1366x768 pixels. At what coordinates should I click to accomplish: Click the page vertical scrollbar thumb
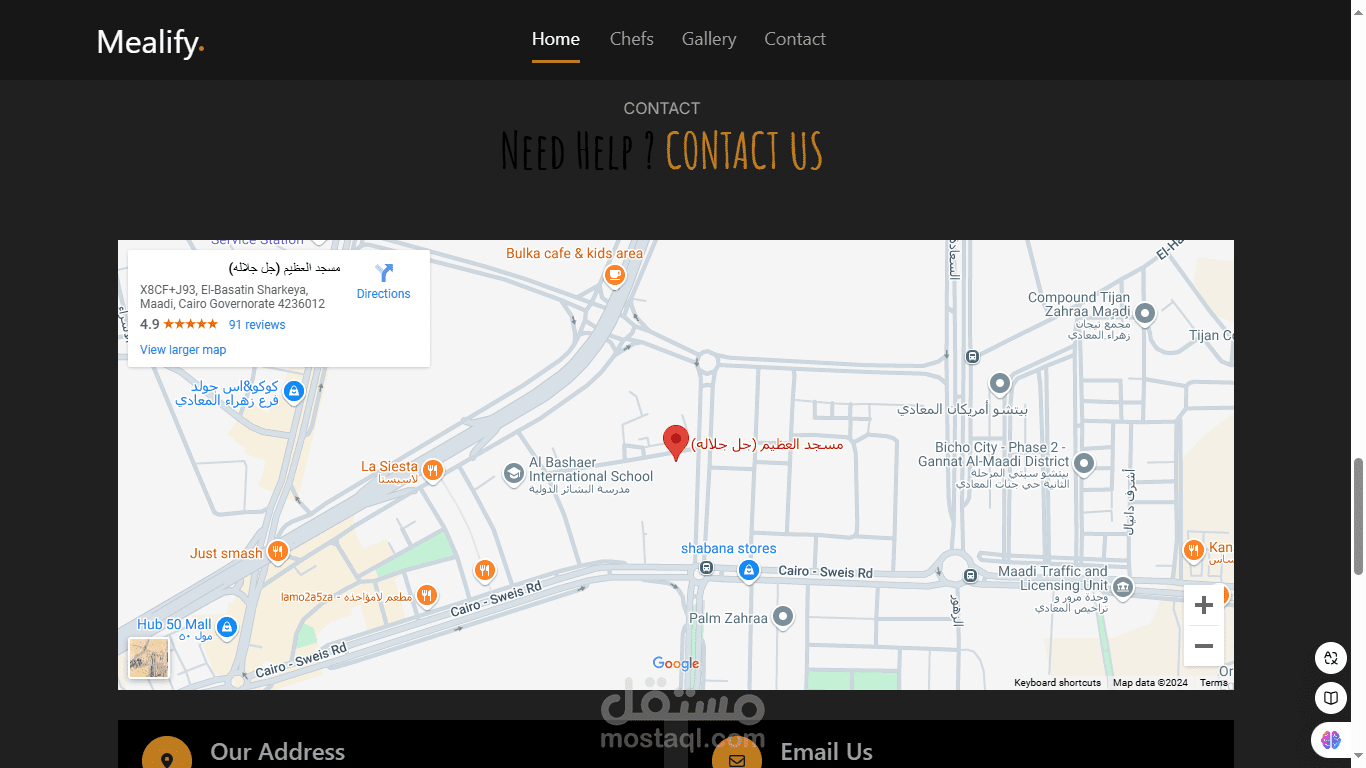(x=1358, y=516)
